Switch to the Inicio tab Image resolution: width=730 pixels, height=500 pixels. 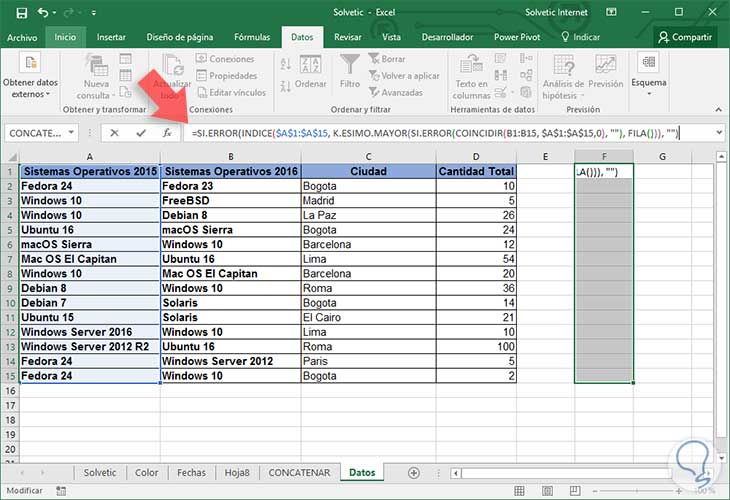65,37
